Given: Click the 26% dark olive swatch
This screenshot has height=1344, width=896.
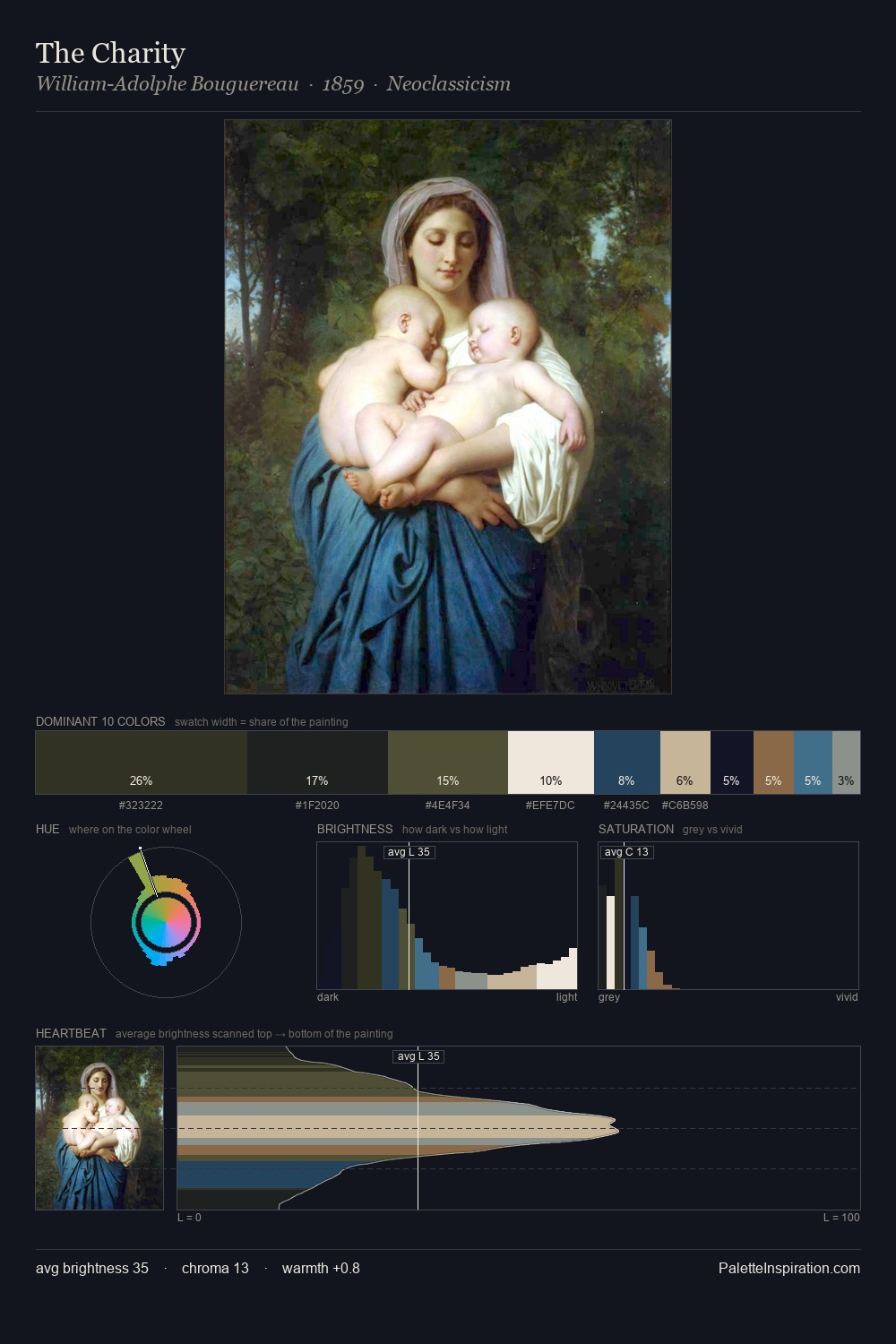Looking at the screenshot, I should [142, 762].
